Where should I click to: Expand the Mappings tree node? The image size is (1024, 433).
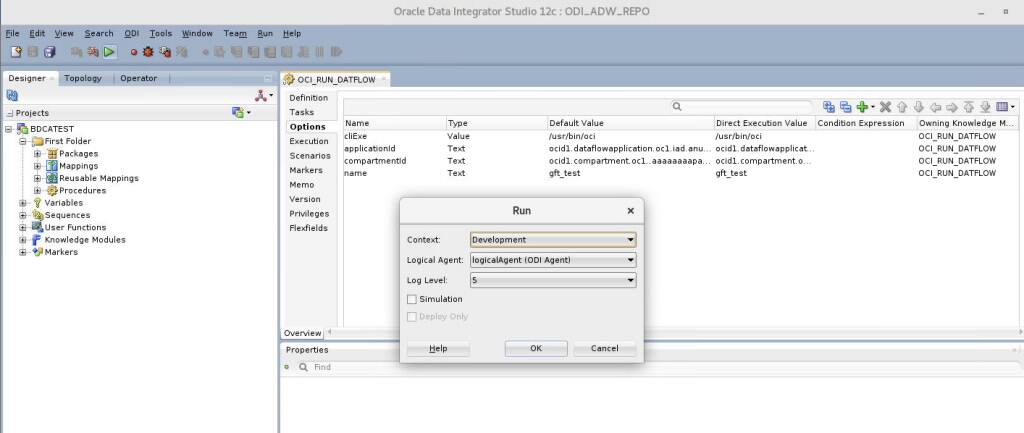[x=38, y=166]
